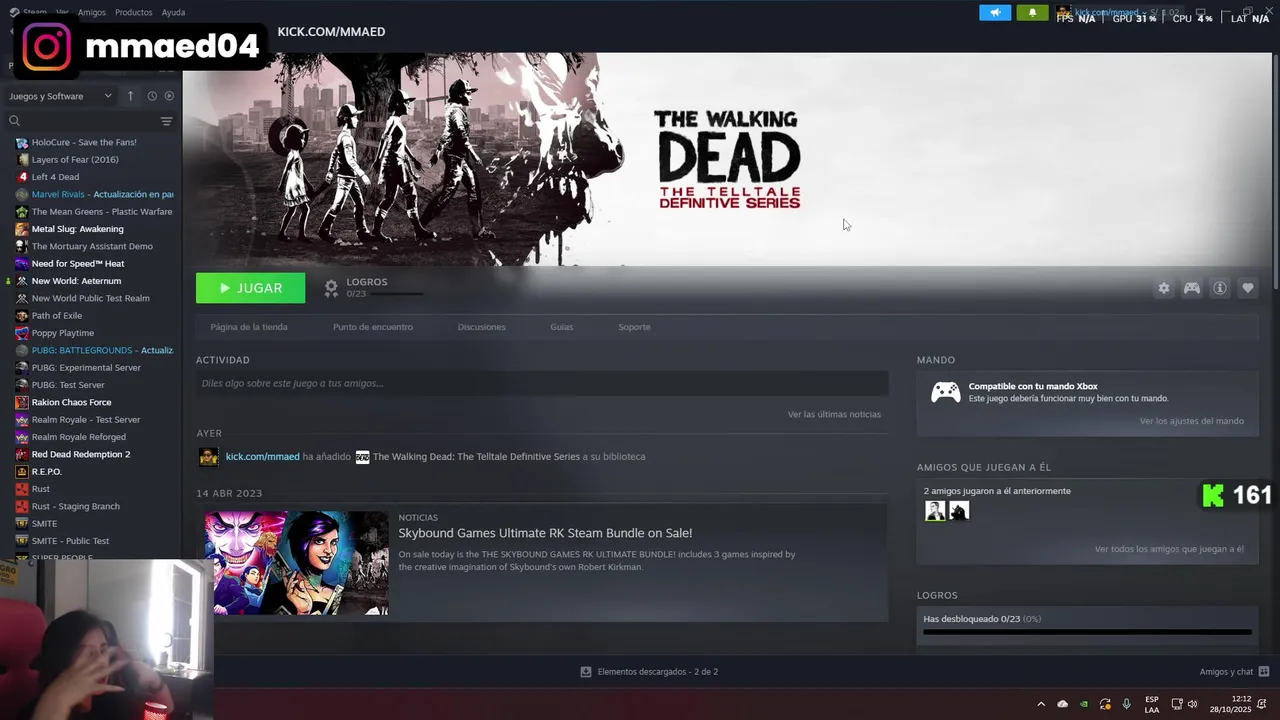Open LOGROS achievements gear icon
Viewport: 1280px width, 720px height.
tap(331, 288)
